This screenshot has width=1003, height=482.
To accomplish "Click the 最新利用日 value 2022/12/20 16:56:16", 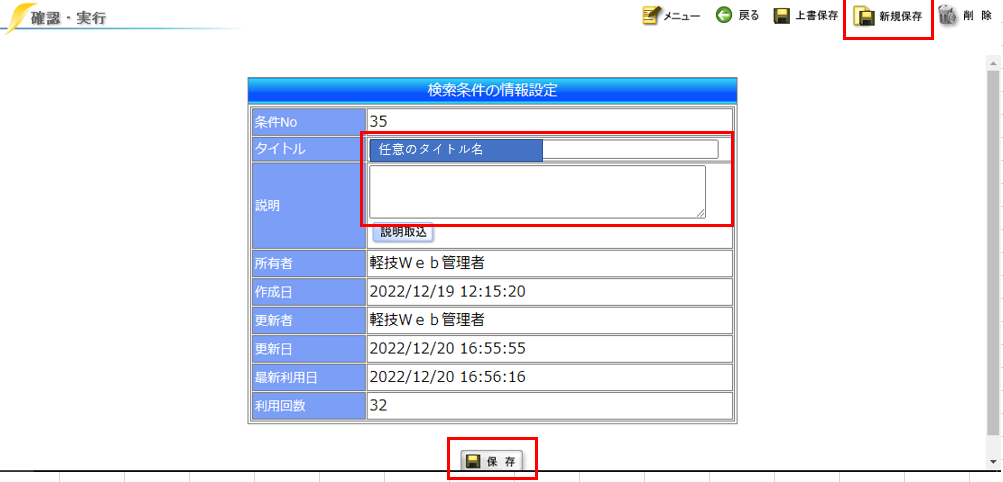I will [x=448, y=377].
